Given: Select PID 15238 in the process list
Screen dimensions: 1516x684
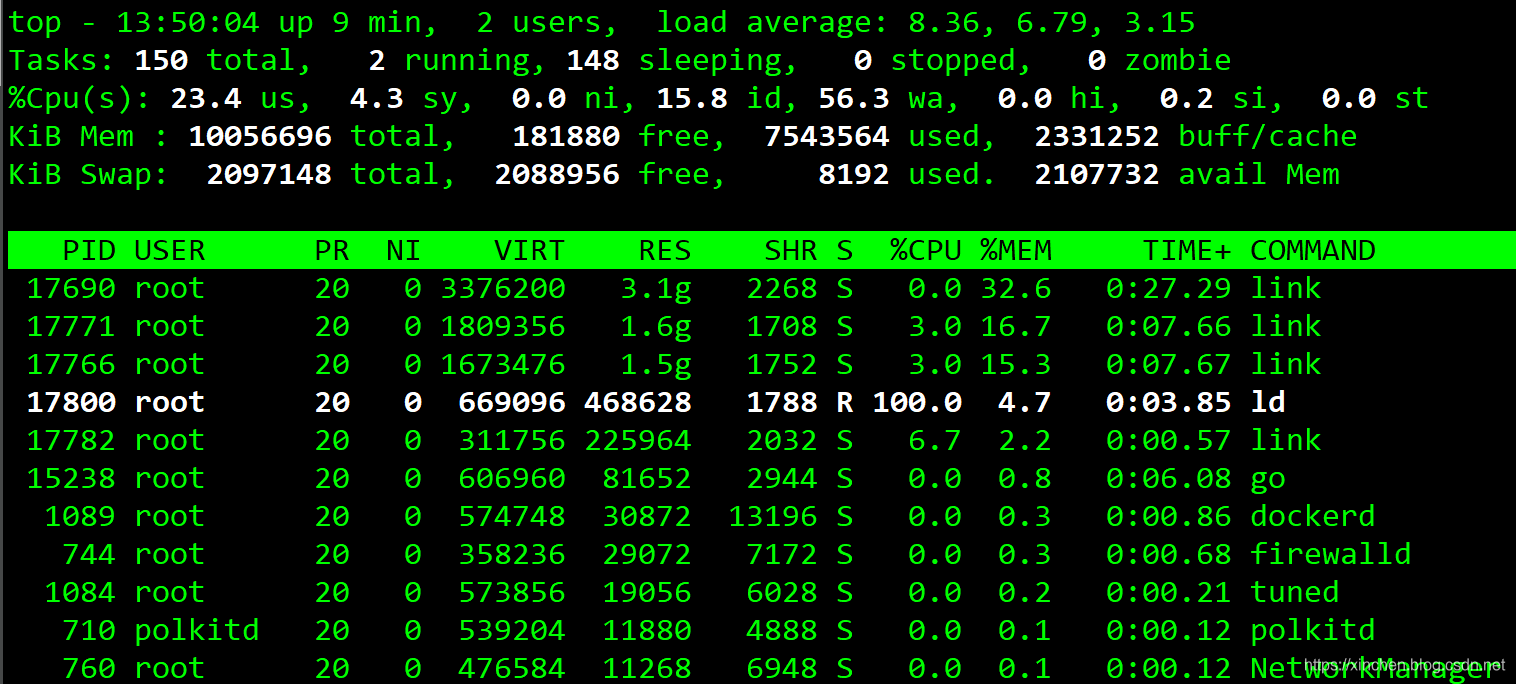Looking at the screenshot, I should click(x=71, y=478).
